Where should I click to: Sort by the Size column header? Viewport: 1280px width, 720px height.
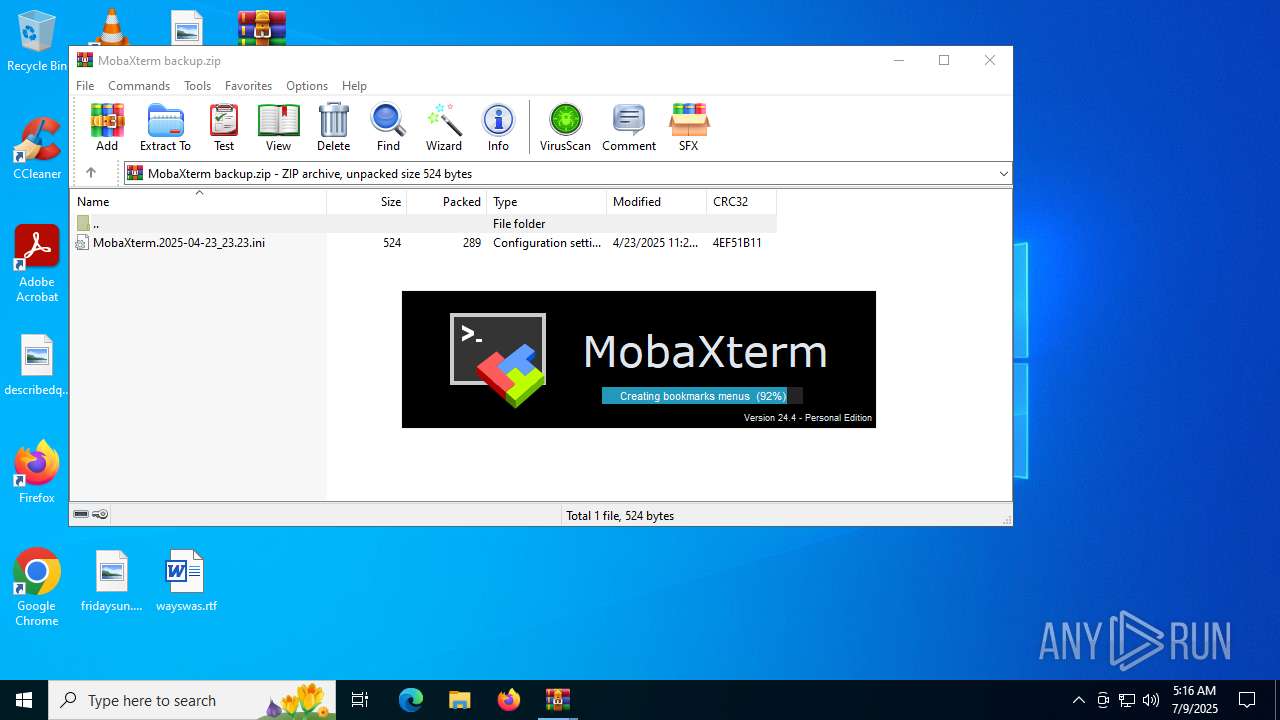coord(366,202)
